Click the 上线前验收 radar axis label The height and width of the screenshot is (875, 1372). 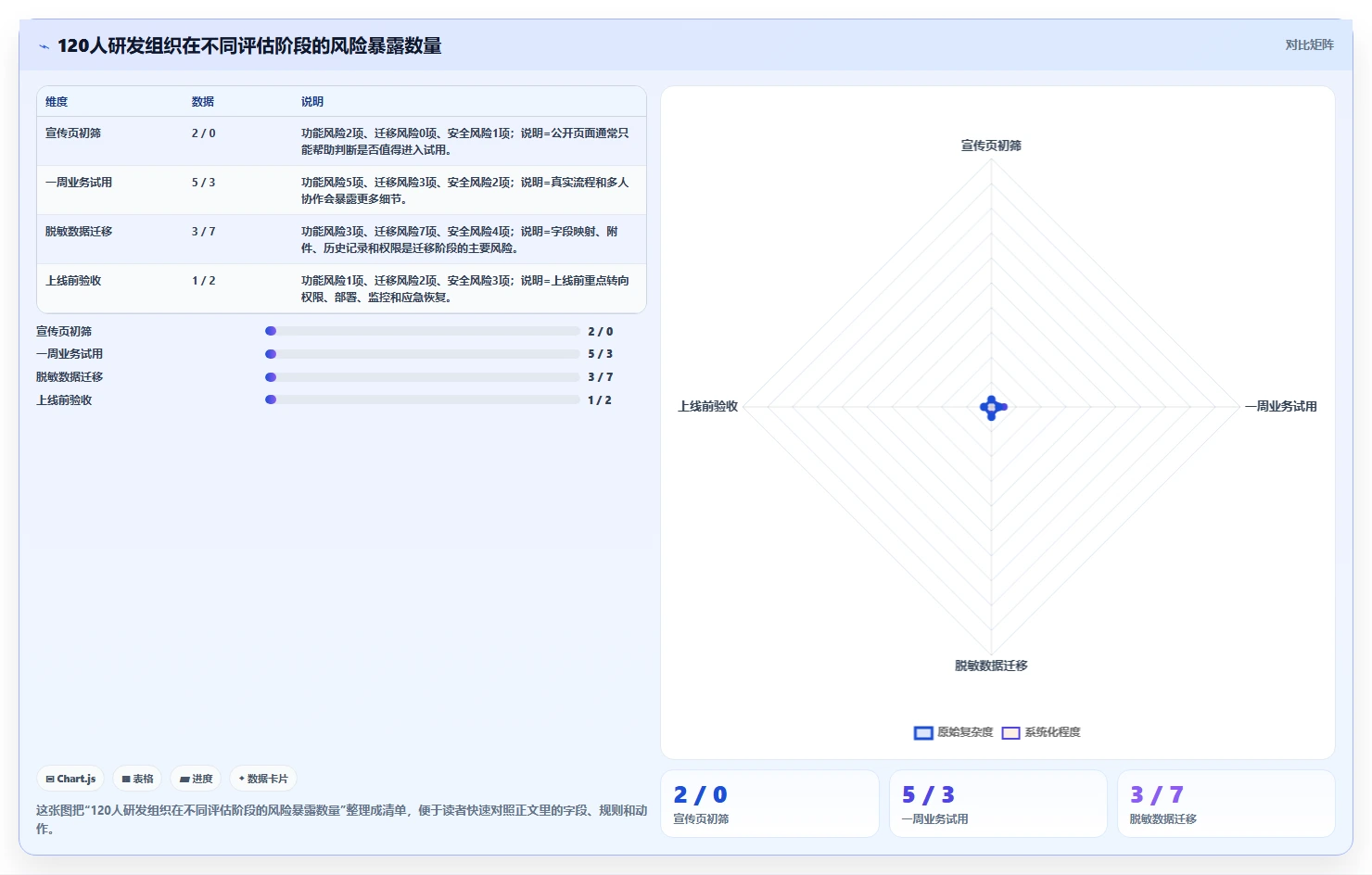(708, 406)
